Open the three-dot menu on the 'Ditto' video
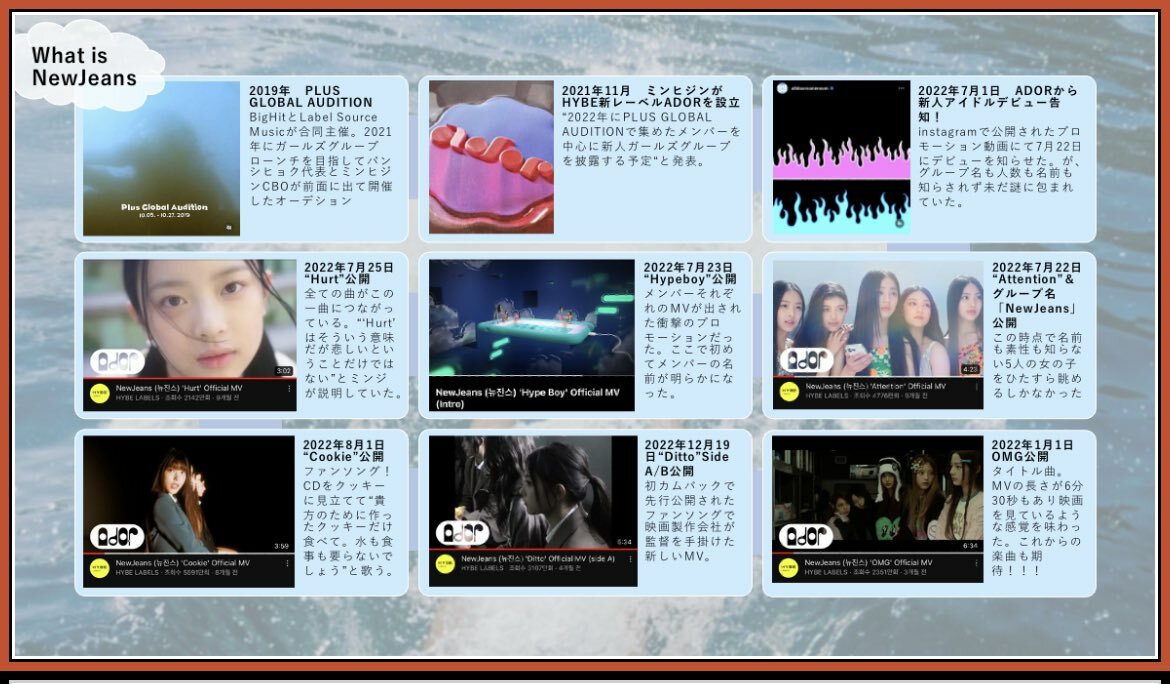1170x684 pixels. pyautogui.click(x=631, y=559)
